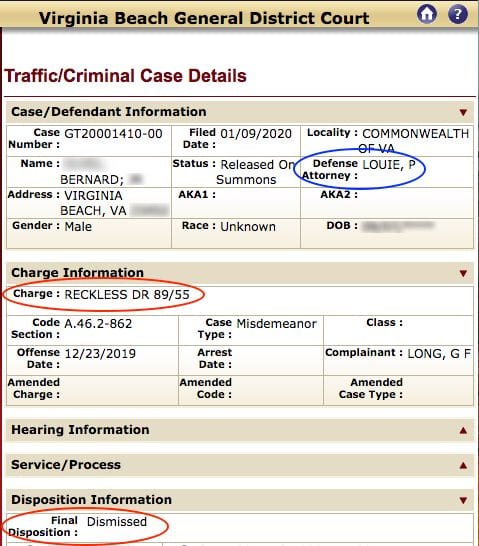Click the Dismissed final disposition value
This screenshot has height=546, width=479.
coord(117,522)
